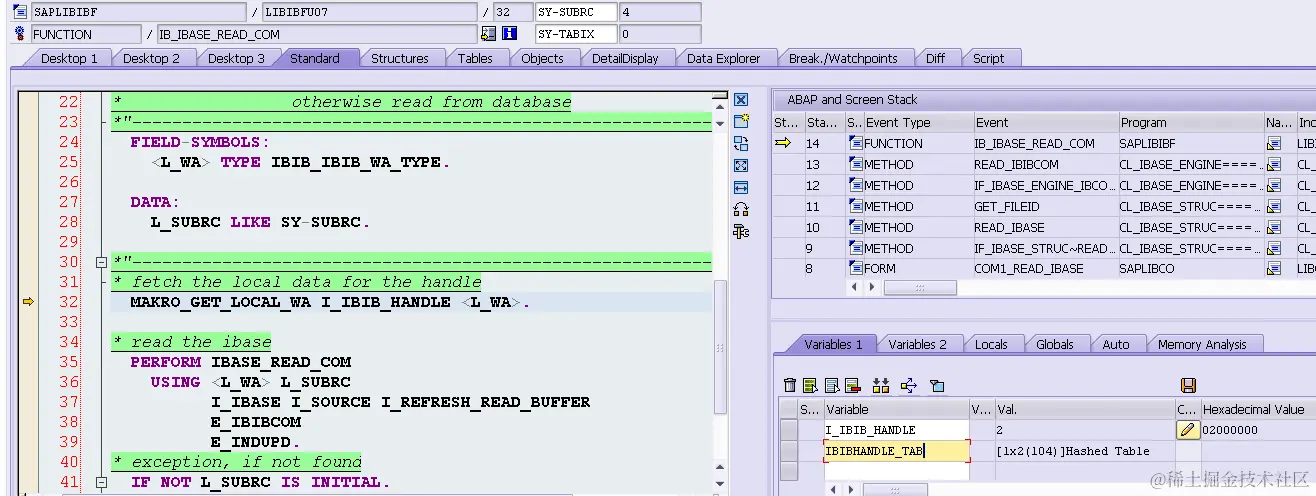
Task: Go to the Objects tab
Action: click(x=542, y=58)
